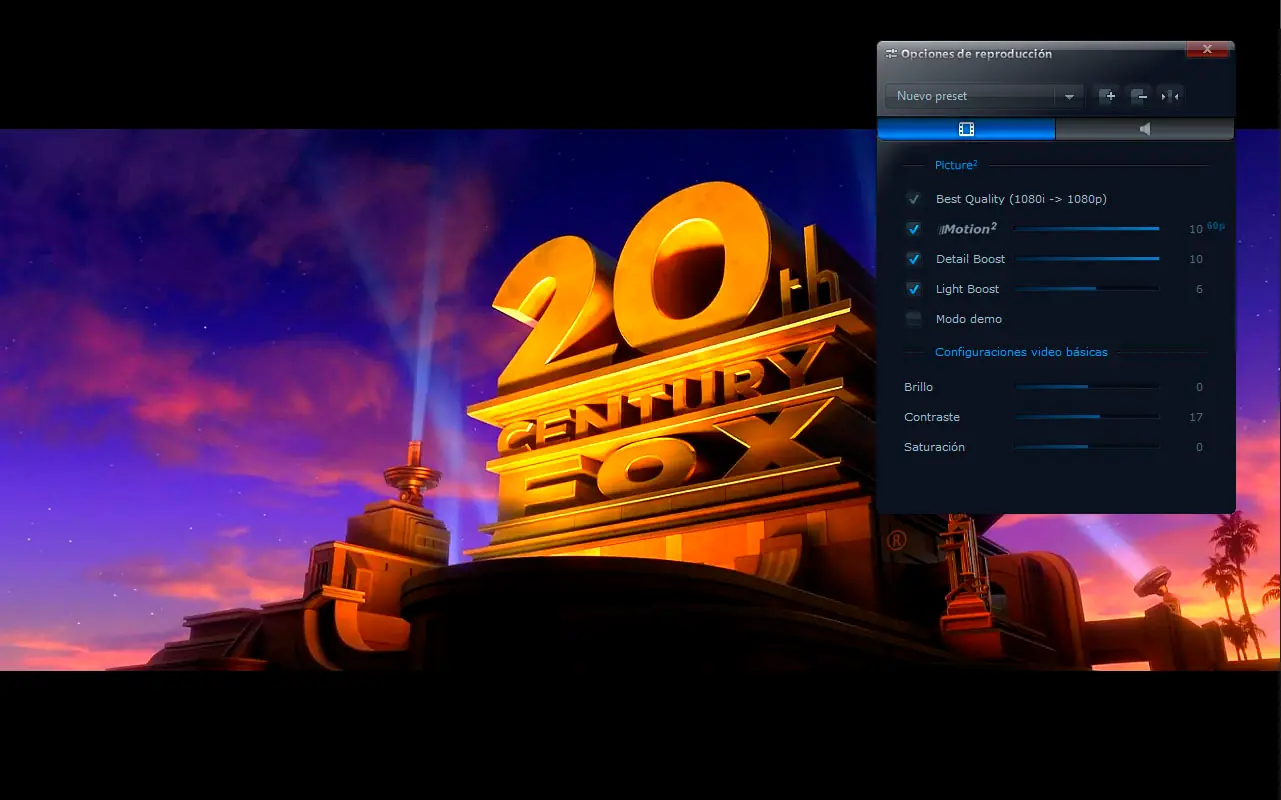Adjust the Detail Boost slider

pyautogui.click(x=1086, y=259)
